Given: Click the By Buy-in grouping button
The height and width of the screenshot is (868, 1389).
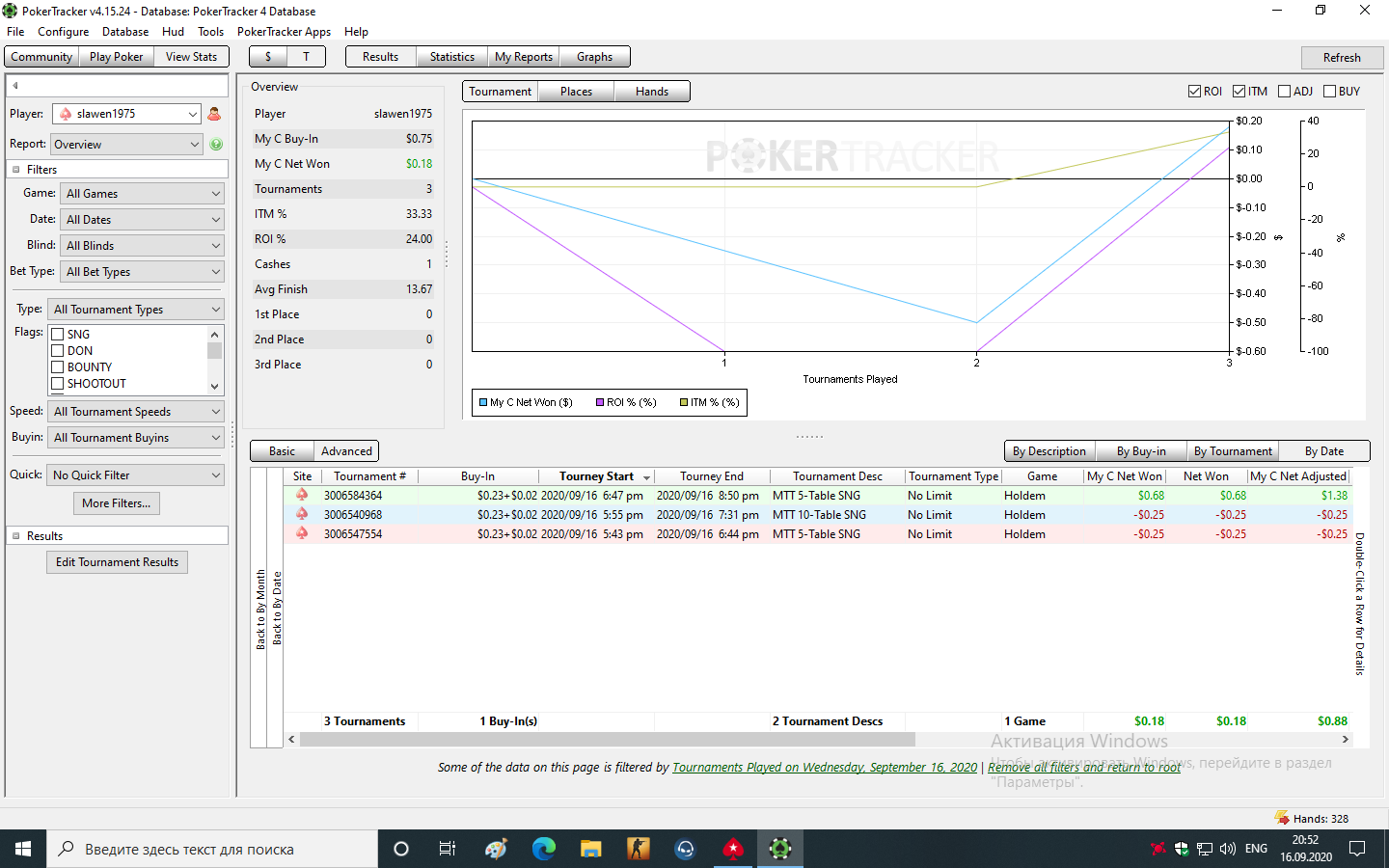Looking at the screenshot, I should click(1141, 451).
